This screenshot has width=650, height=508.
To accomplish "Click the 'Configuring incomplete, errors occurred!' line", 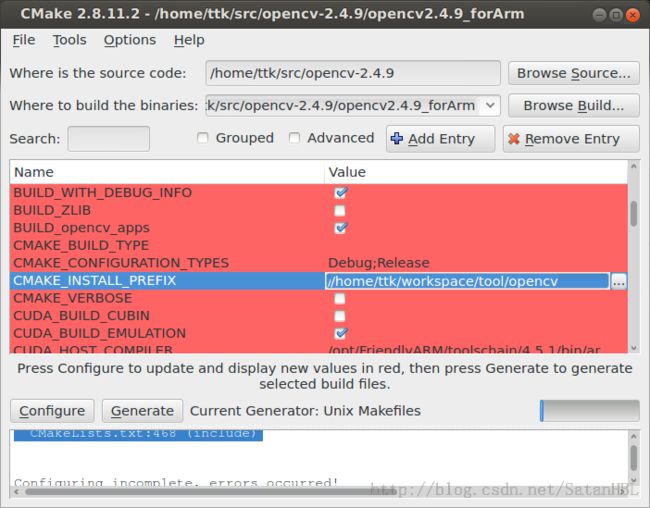I will click(x=176, y=482).
